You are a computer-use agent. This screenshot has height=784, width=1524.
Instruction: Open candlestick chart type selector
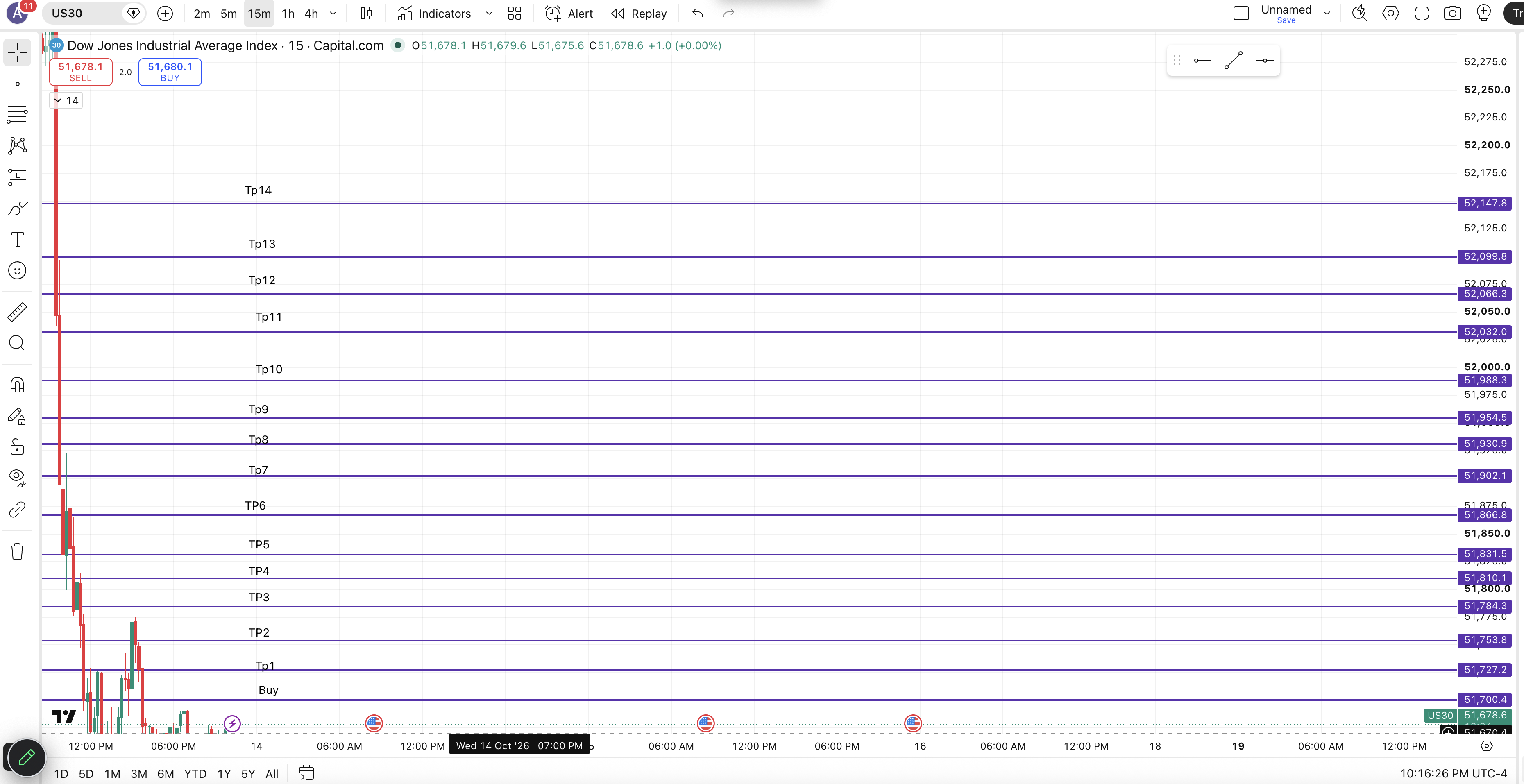pyautogui.click(x=366, y=13)
